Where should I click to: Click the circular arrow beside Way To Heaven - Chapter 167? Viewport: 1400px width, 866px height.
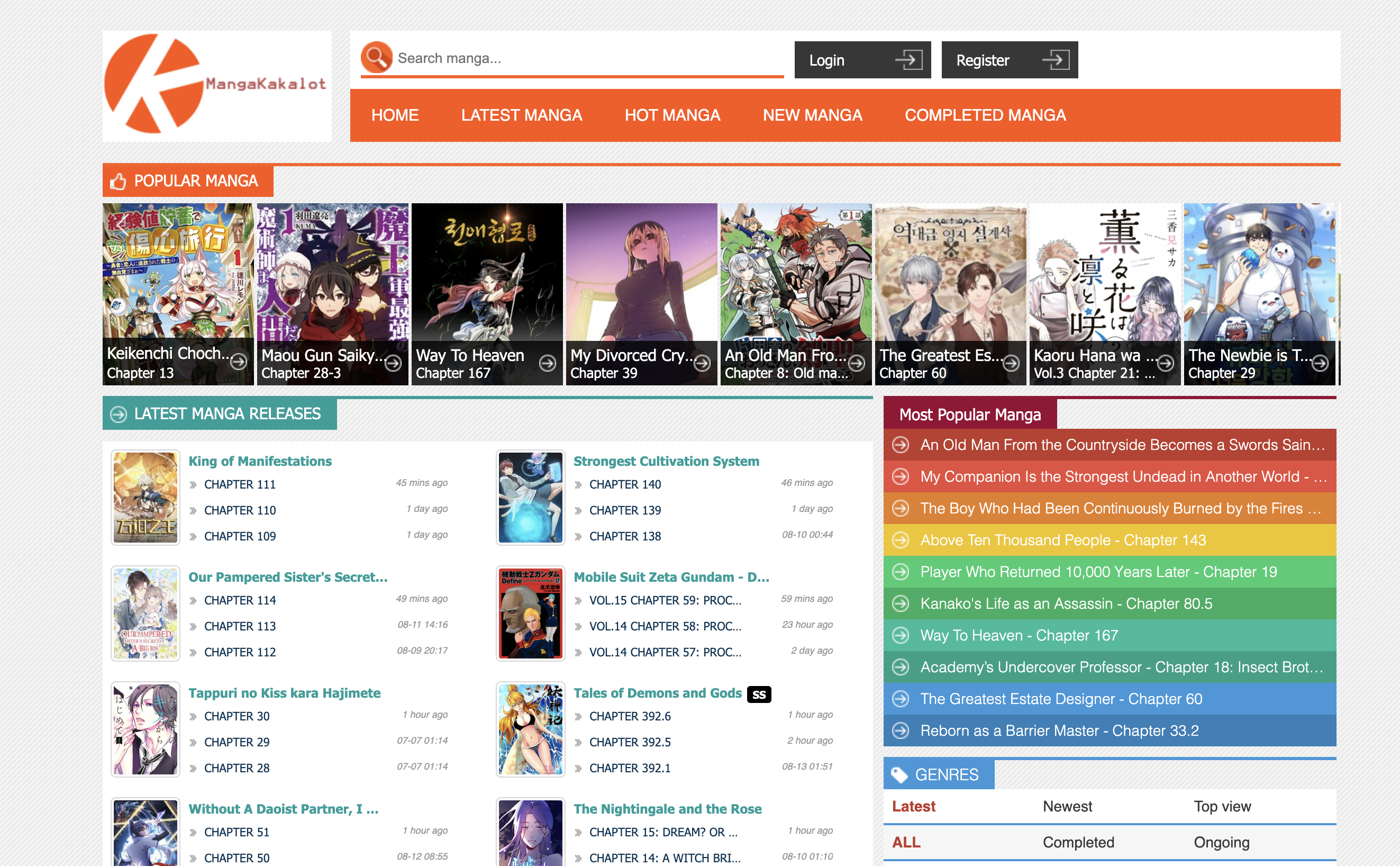[902, 635]
